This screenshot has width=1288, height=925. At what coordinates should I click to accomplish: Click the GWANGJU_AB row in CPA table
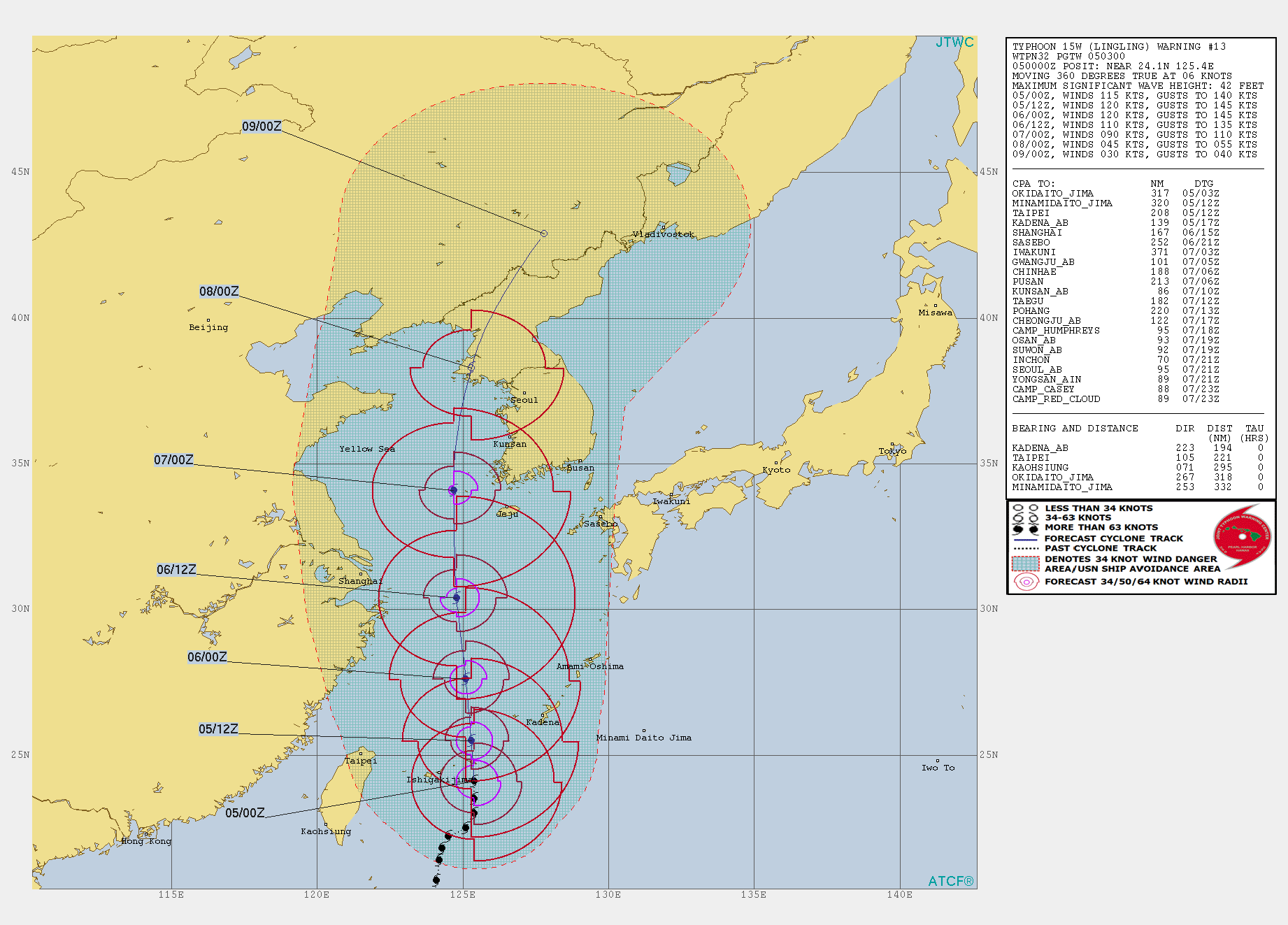point(1115,262)
